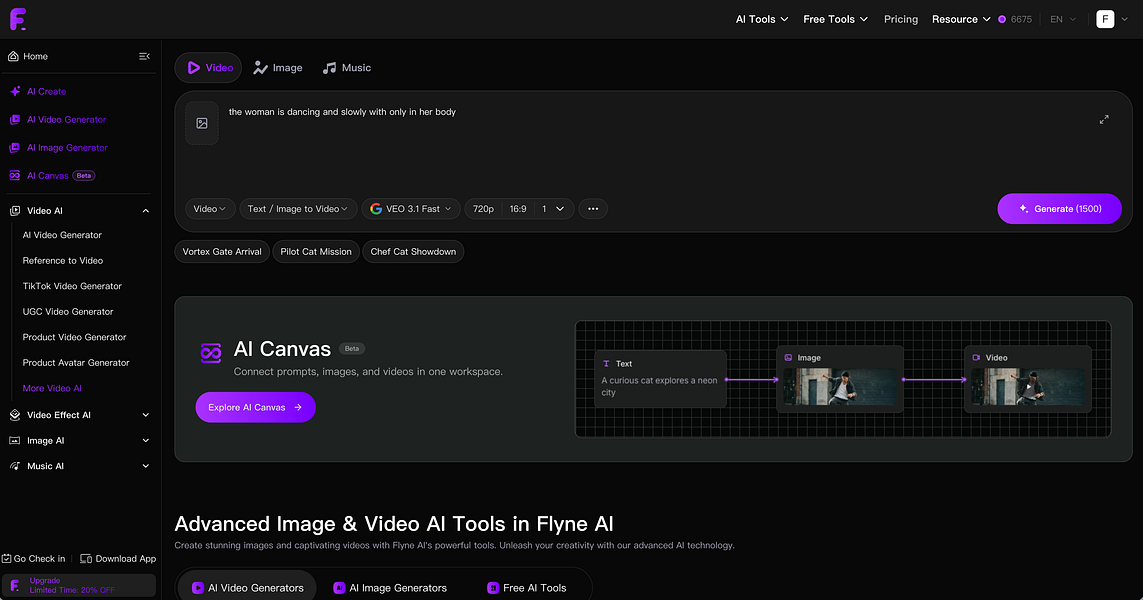Click the Upgrade Limited Time 20% OFF banner
The image size is (1143, 600).
click(79, 585)
